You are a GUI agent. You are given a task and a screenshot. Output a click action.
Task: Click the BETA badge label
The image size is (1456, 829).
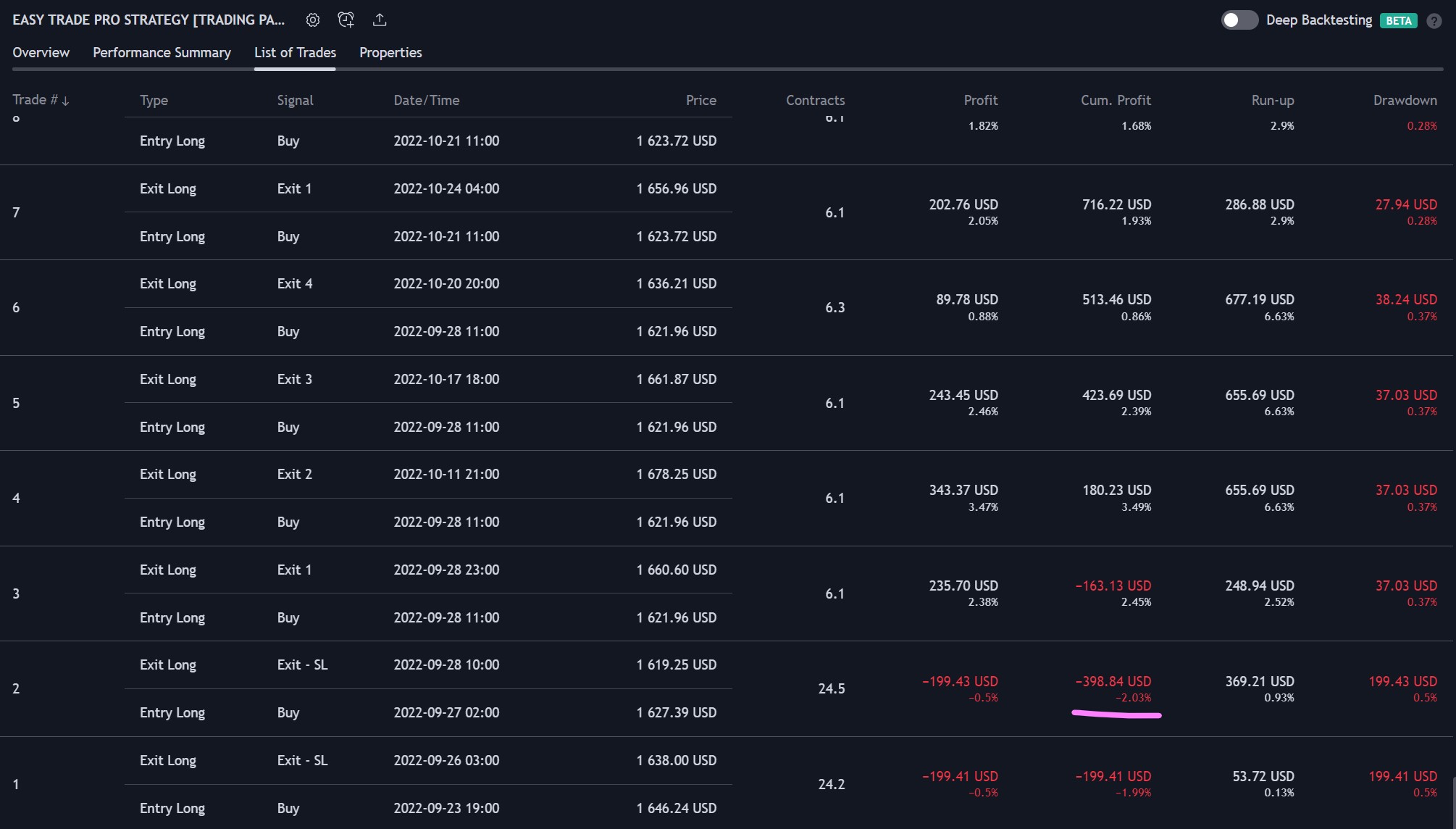point(1398,21)
